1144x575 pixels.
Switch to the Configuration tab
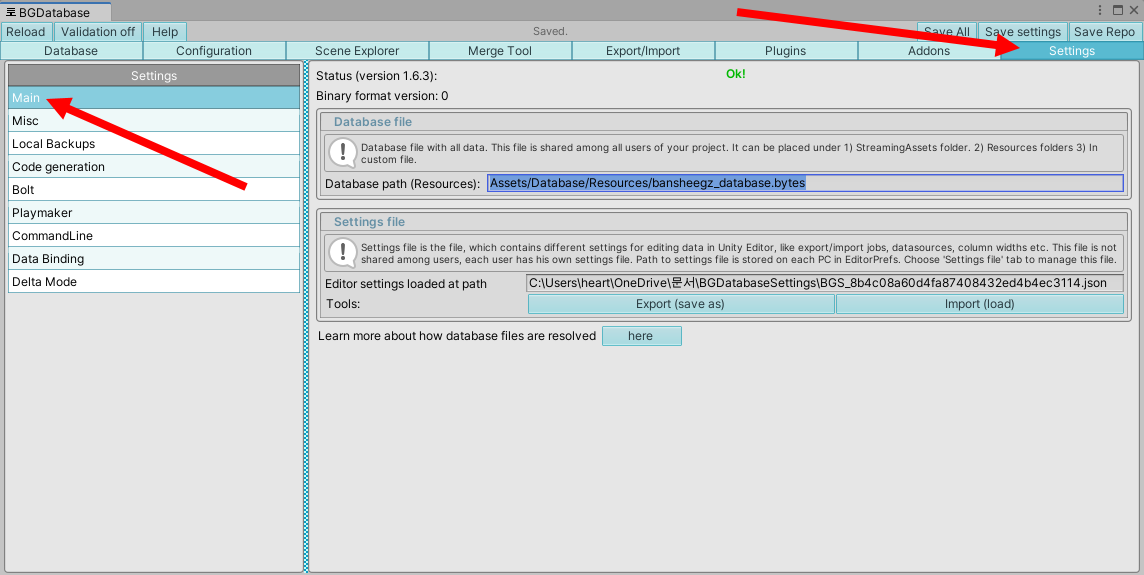point(214,50)
